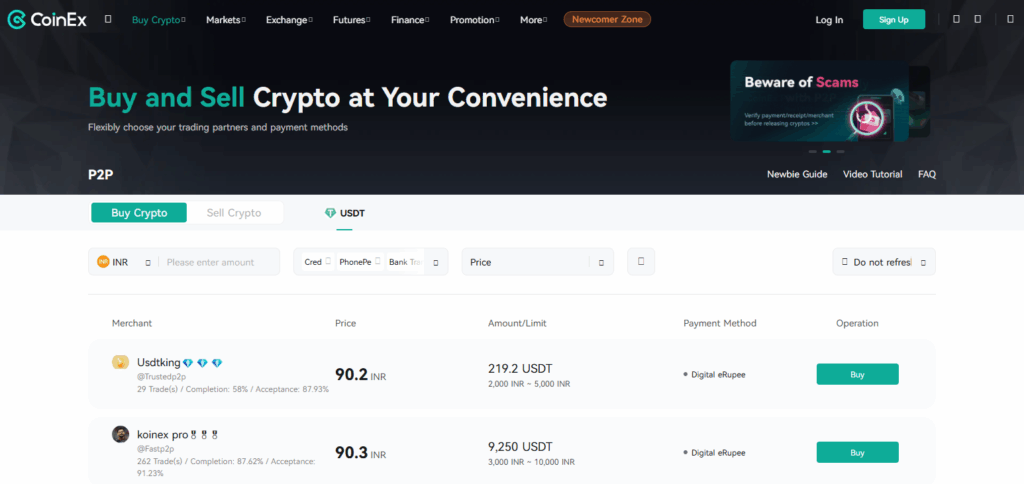
Task: Expand the Exchange menu
Action: pyautogui.click(x=289, y=20)
